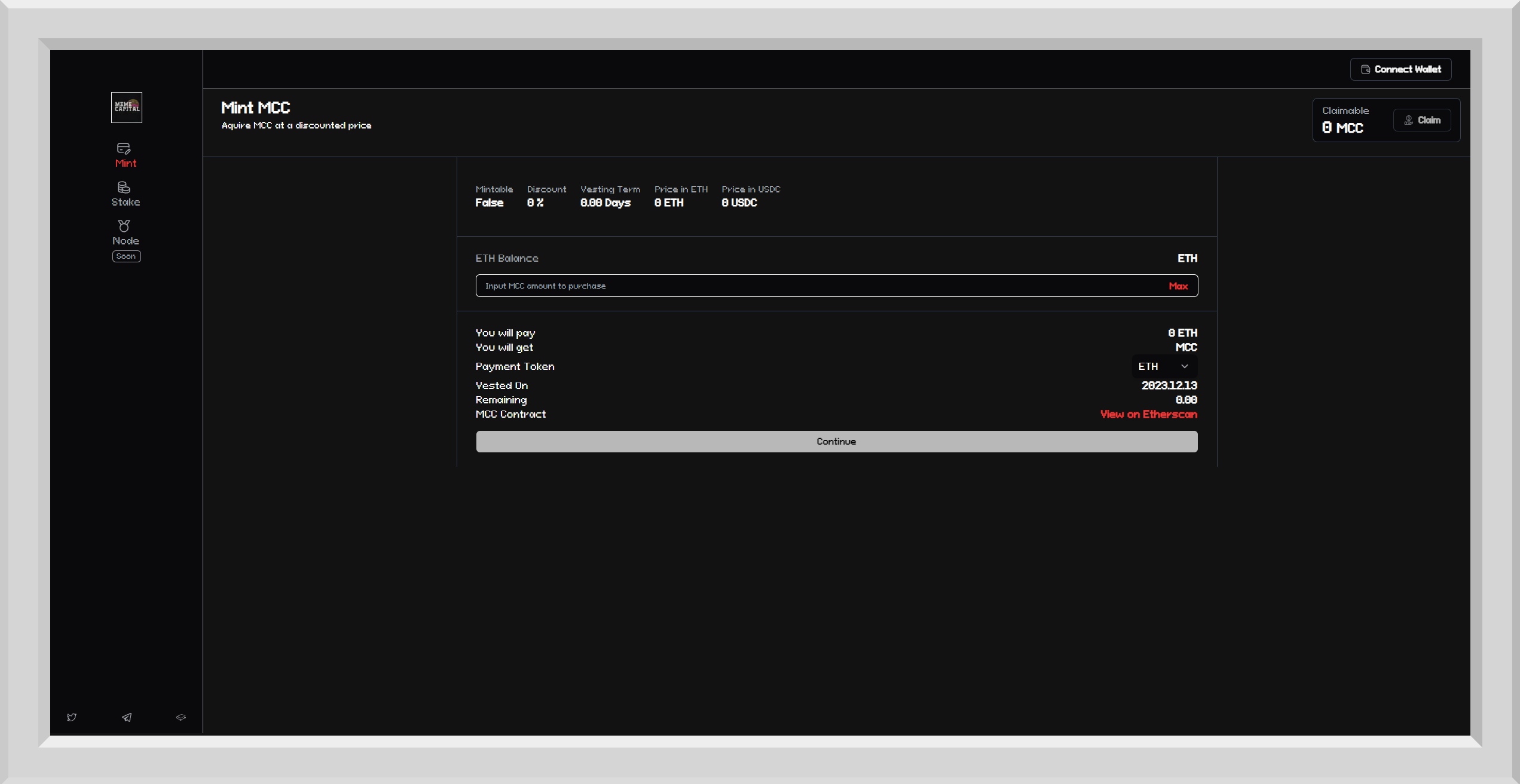Select the red Mint menu label
The width and height of the screenshot is (1520, 784).
pyautogui.click(x=126, y=163)
